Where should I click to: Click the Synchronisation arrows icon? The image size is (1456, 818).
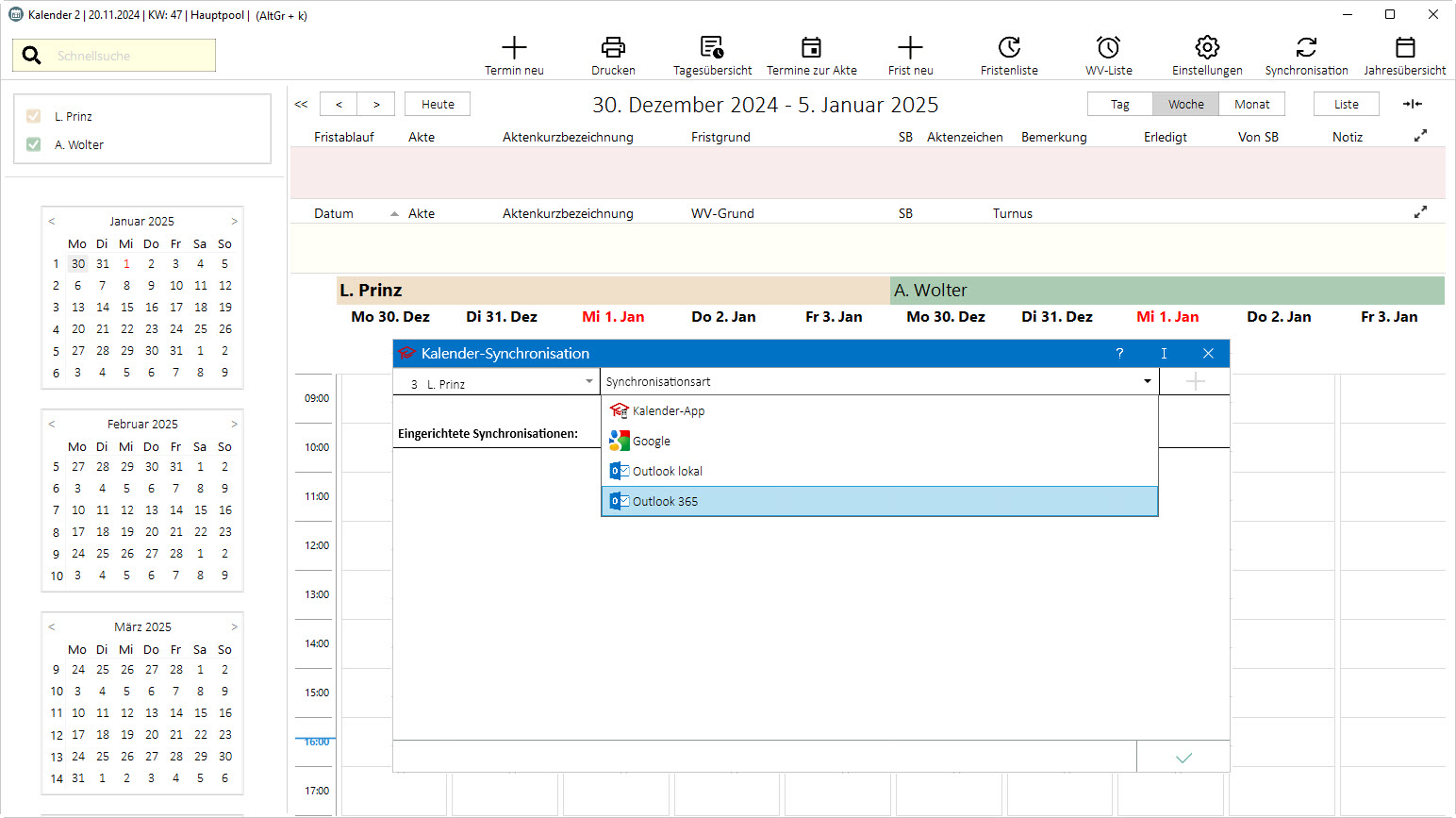pyautogui.click(x=1306, y=48)
